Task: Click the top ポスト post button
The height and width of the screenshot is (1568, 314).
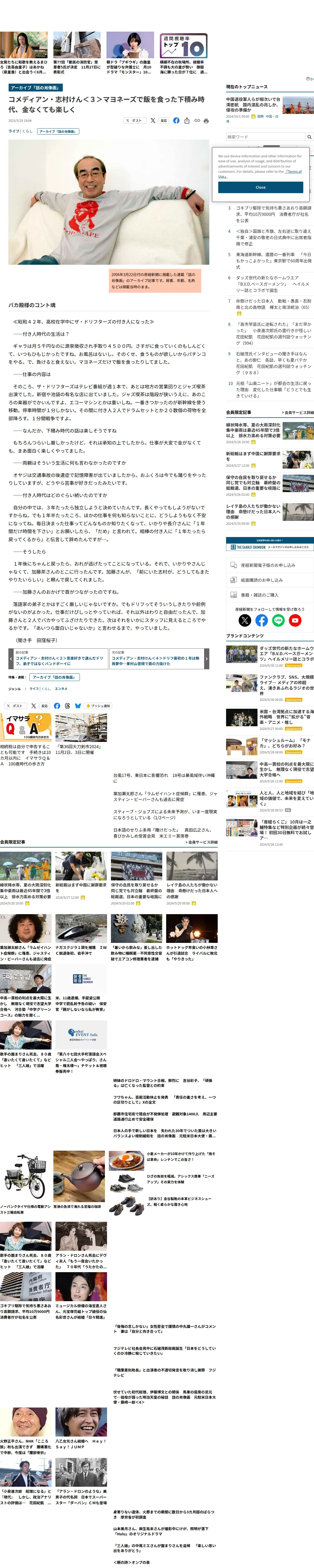Action: point(134,120)
